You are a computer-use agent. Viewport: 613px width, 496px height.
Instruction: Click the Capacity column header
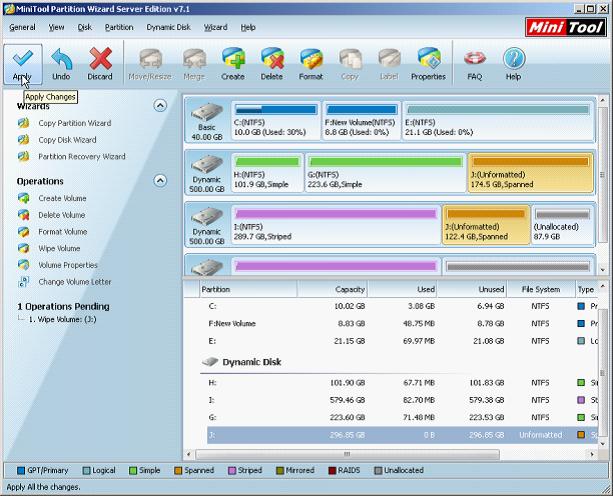click(x=332, y=290)
